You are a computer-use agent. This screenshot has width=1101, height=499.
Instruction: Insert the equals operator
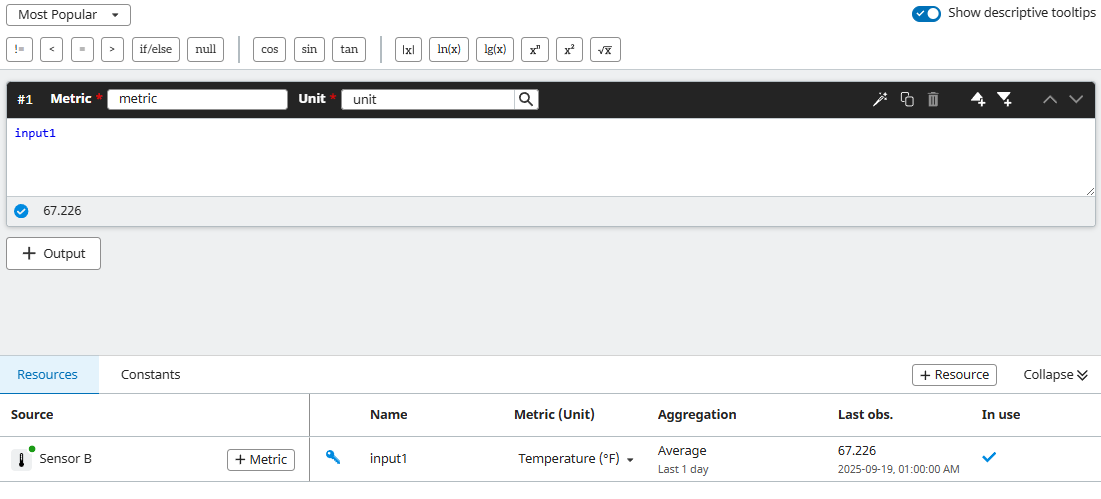[82, 50]
